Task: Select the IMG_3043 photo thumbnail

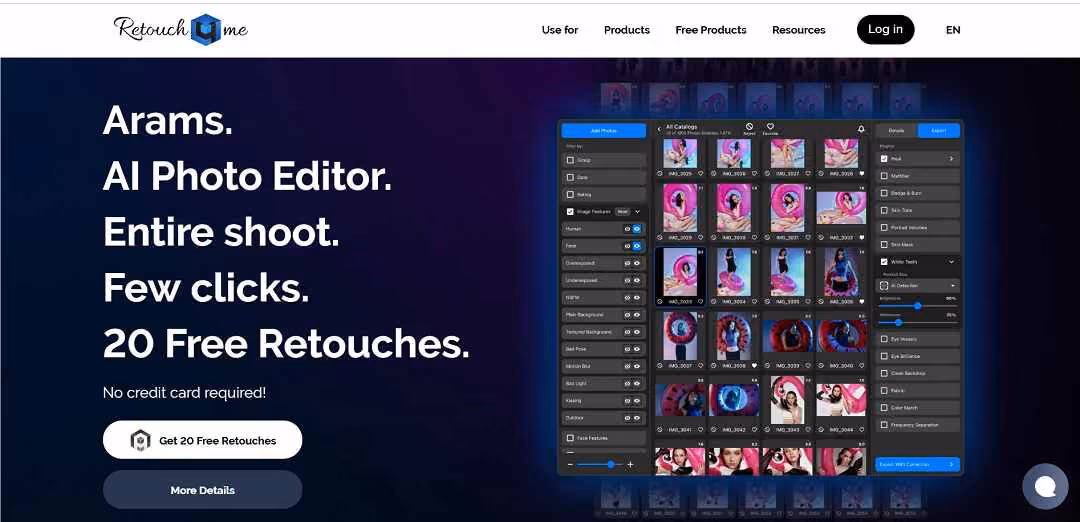Action: [787, 400]
